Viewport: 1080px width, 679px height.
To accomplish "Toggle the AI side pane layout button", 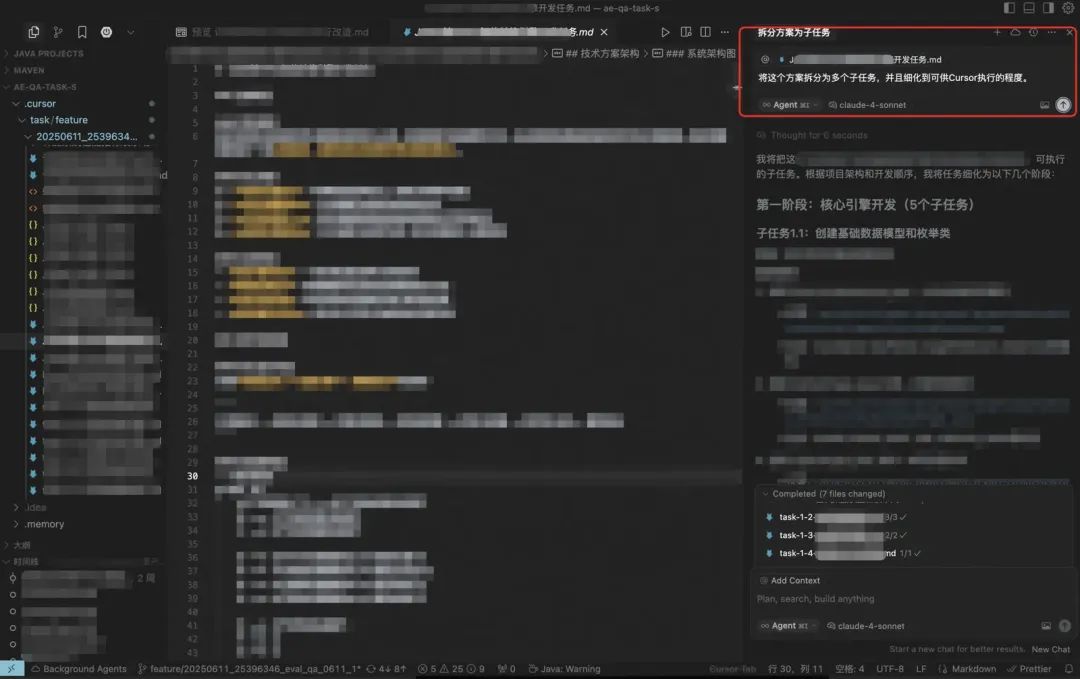I will 1047,8.
